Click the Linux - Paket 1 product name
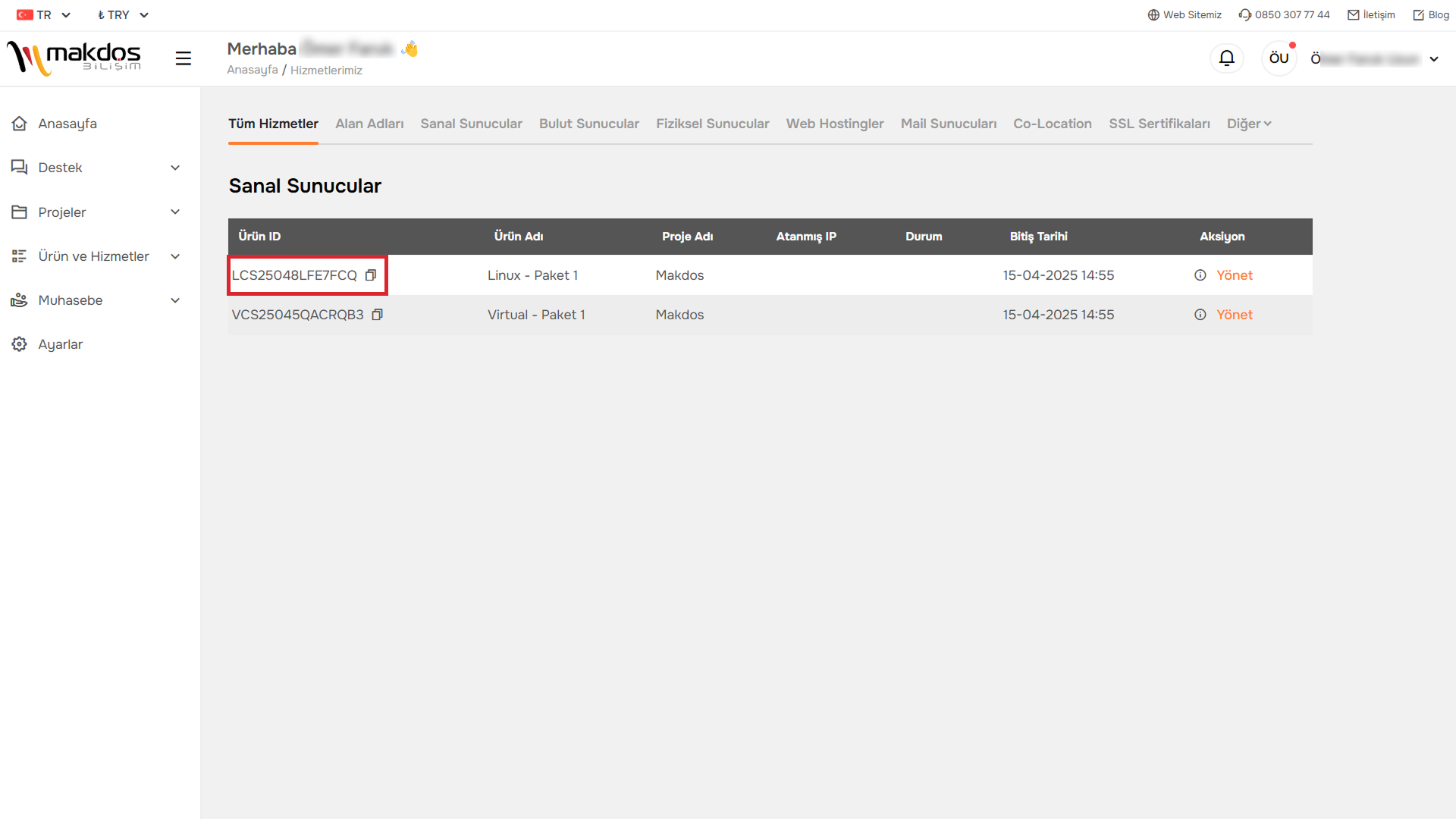 [532, 275]
